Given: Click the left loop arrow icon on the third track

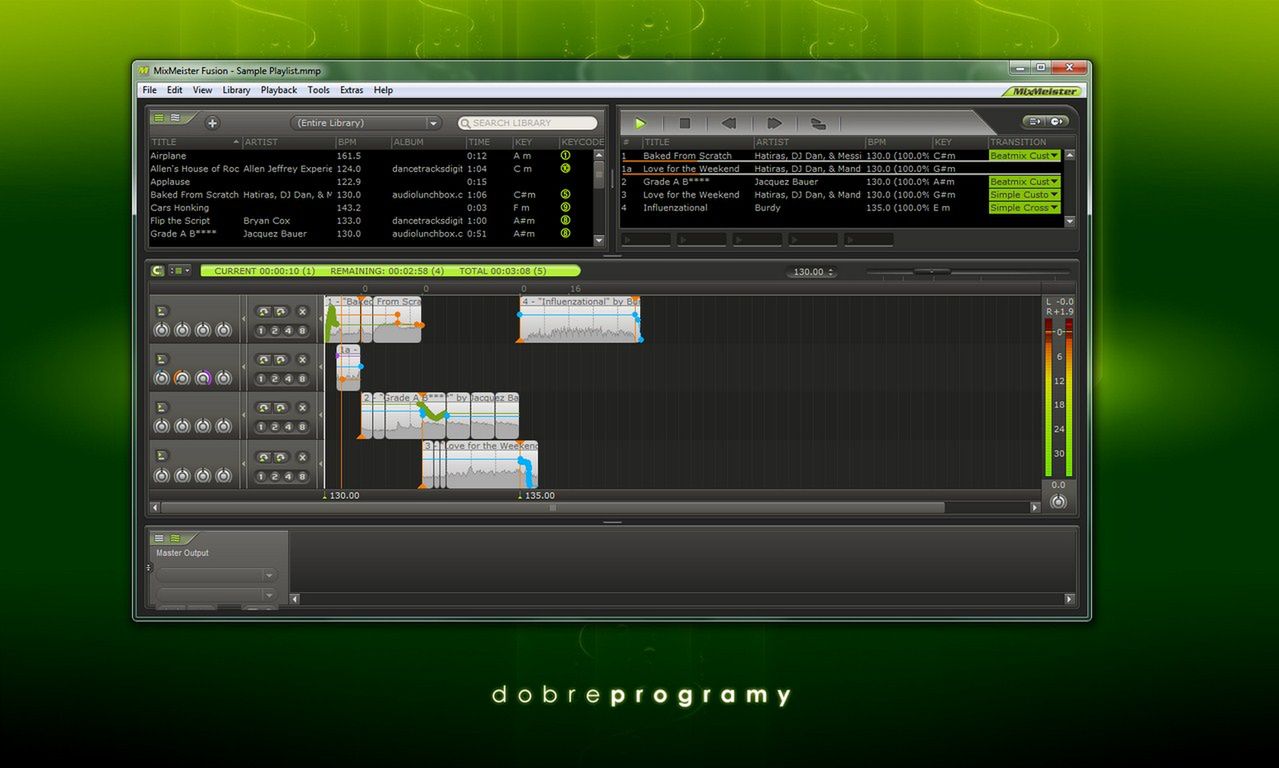Looking at the screenshot, I should pyautogui.click(x=263, y=408).
